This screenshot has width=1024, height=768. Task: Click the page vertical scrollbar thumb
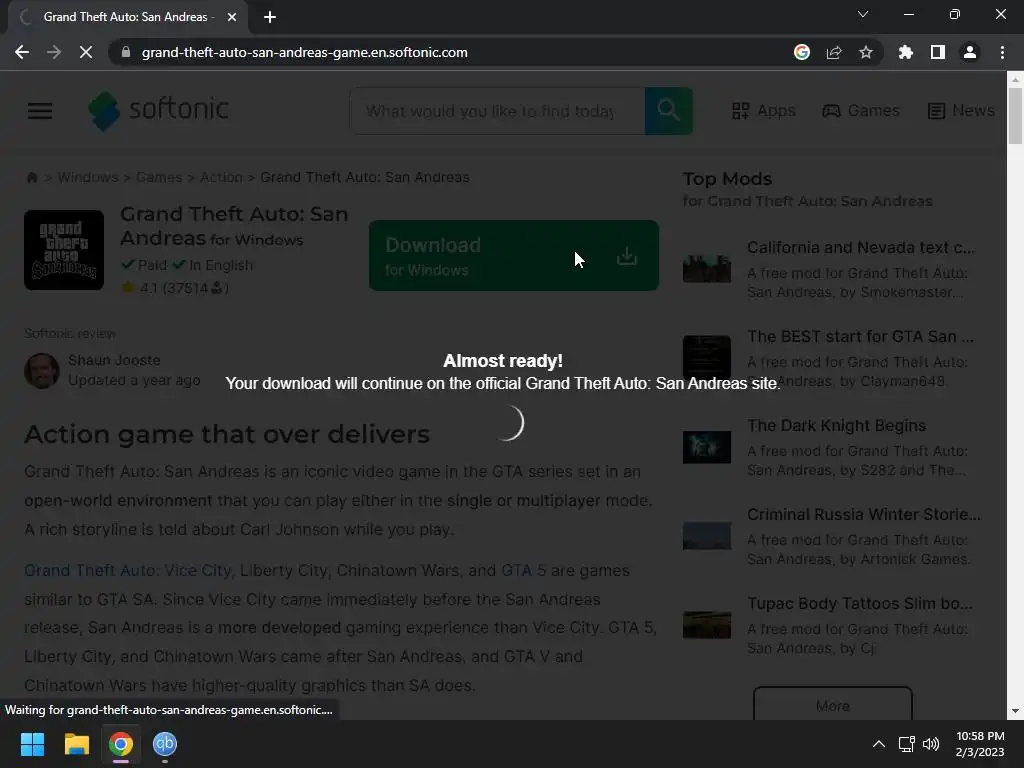click(x=1015, y=116)
